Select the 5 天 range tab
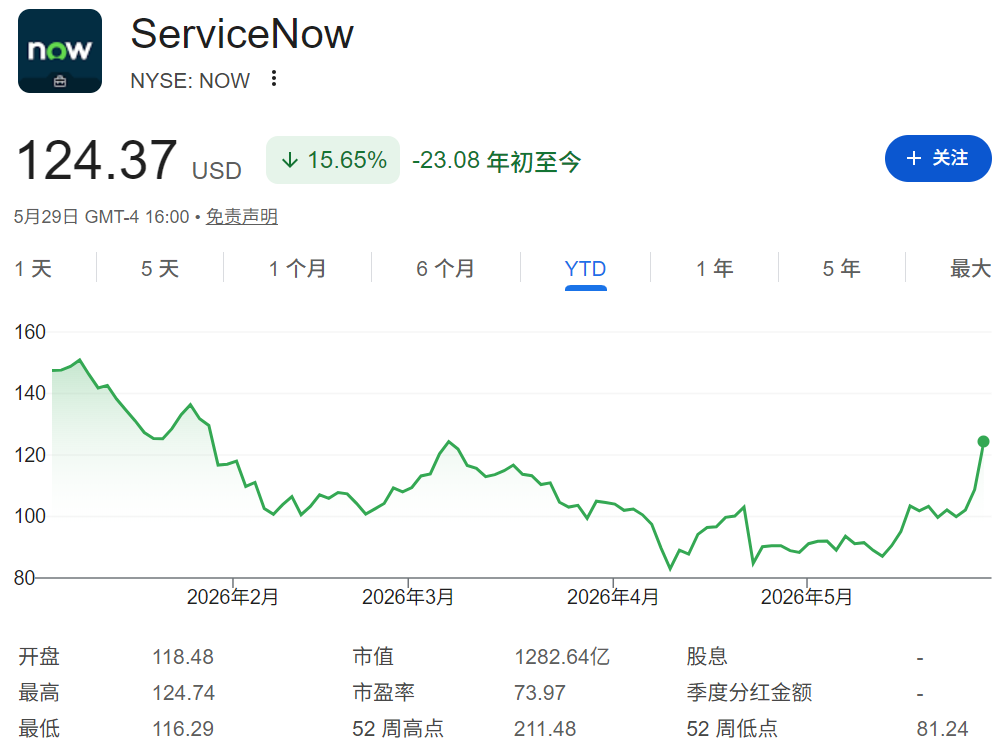Viewport: 1003px width, 745px height. point(160,269)
